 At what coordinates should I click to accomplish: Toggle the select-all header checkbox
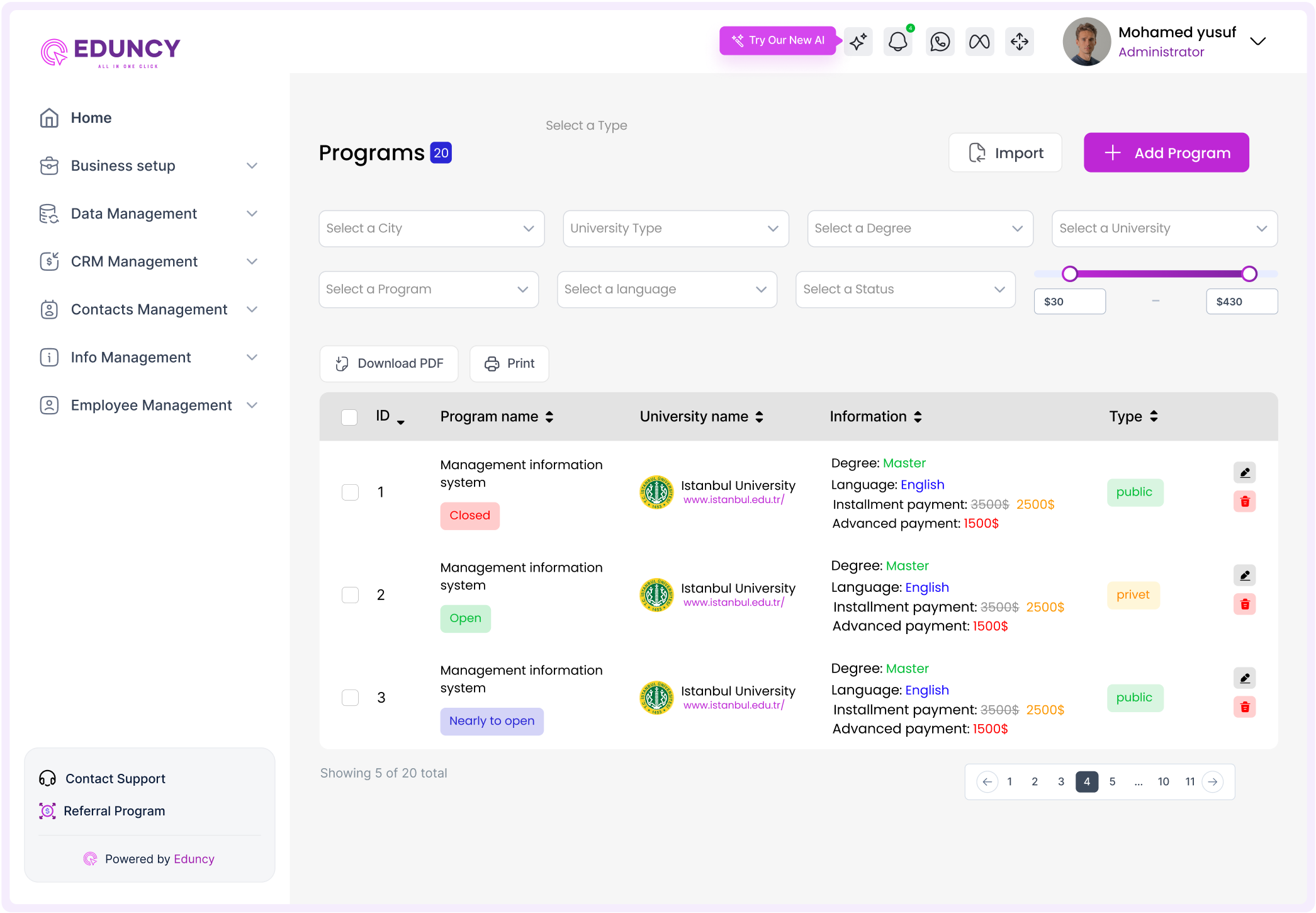tap(349, 417)
